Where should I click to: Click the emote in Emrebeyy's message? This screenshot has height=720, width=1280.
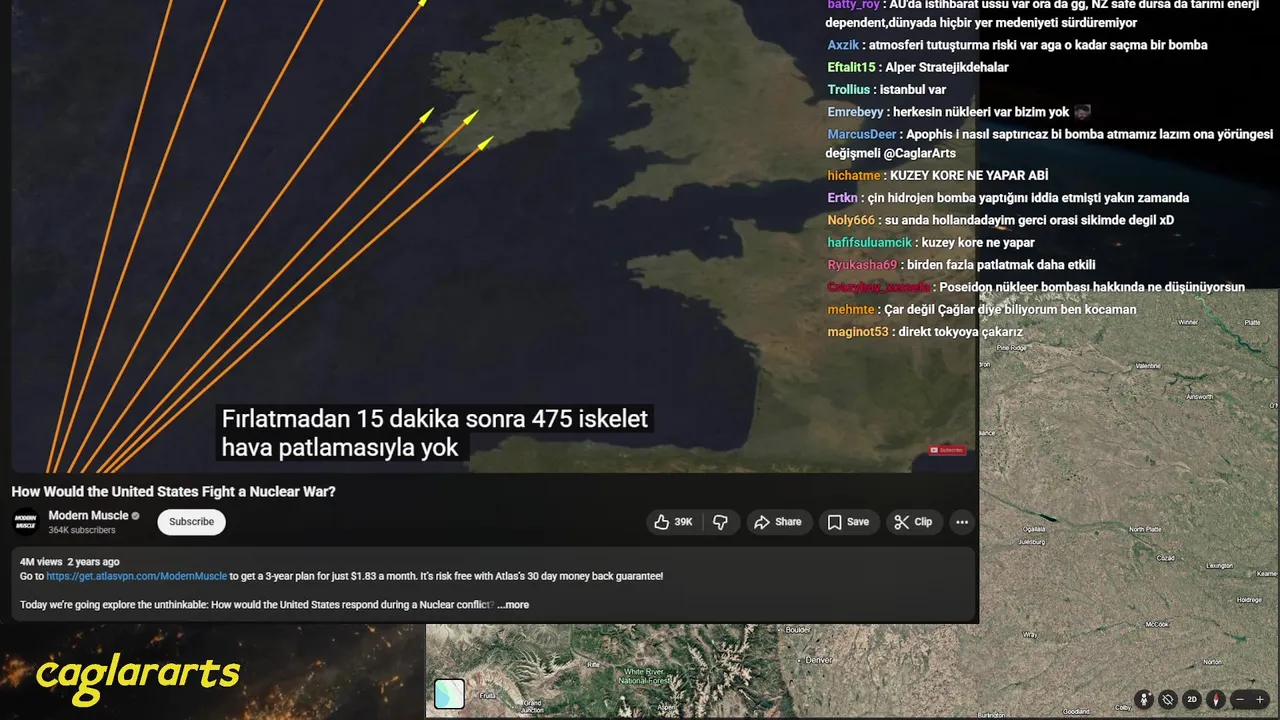click(x=1082, y=112)
